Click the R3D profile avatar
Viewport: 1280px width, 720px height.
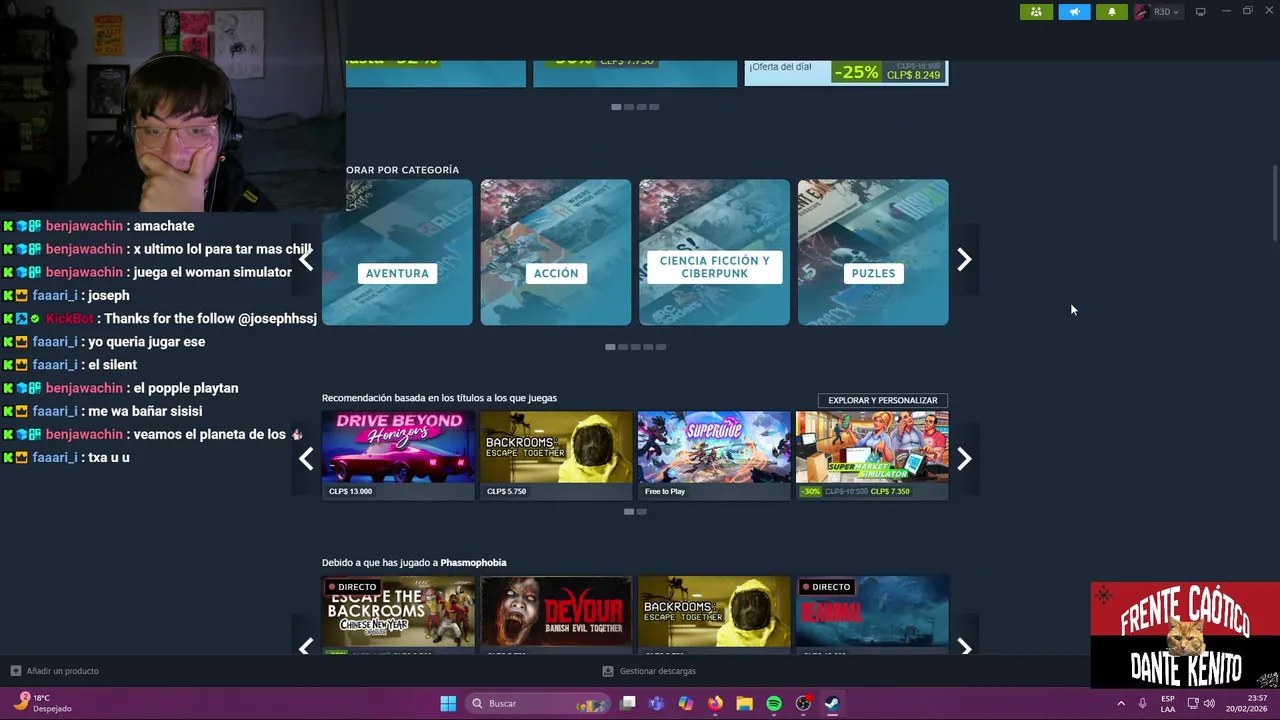pyautogui.click(x=1142, y=12)
